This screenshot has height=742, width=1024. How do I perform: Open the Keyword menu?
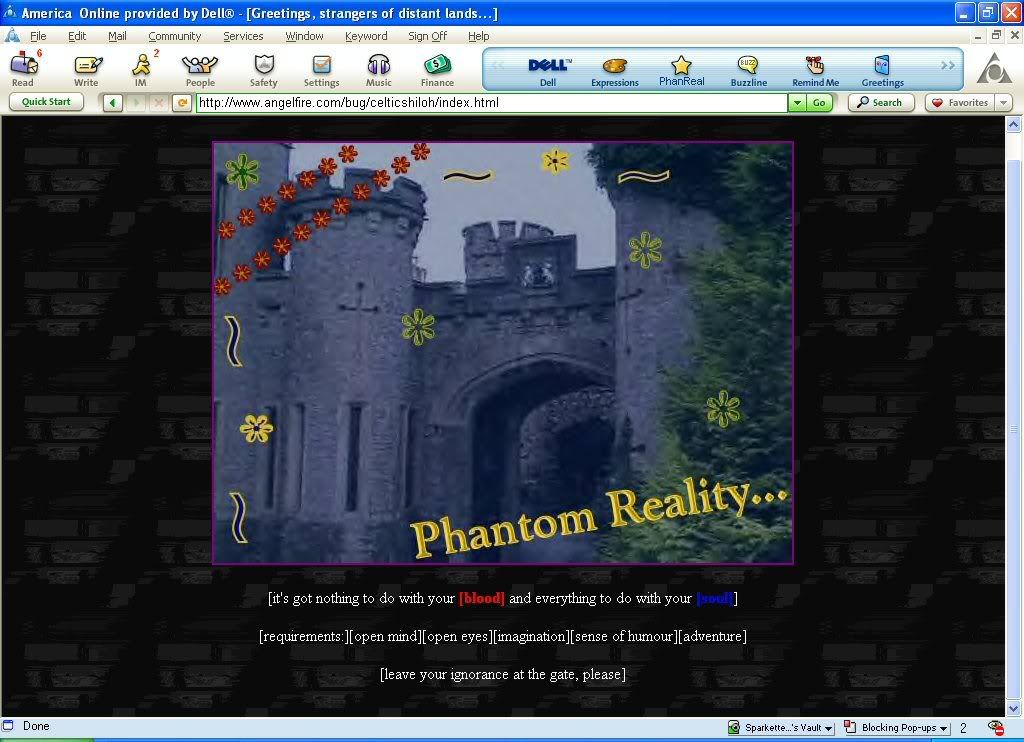tap(365, 36)
